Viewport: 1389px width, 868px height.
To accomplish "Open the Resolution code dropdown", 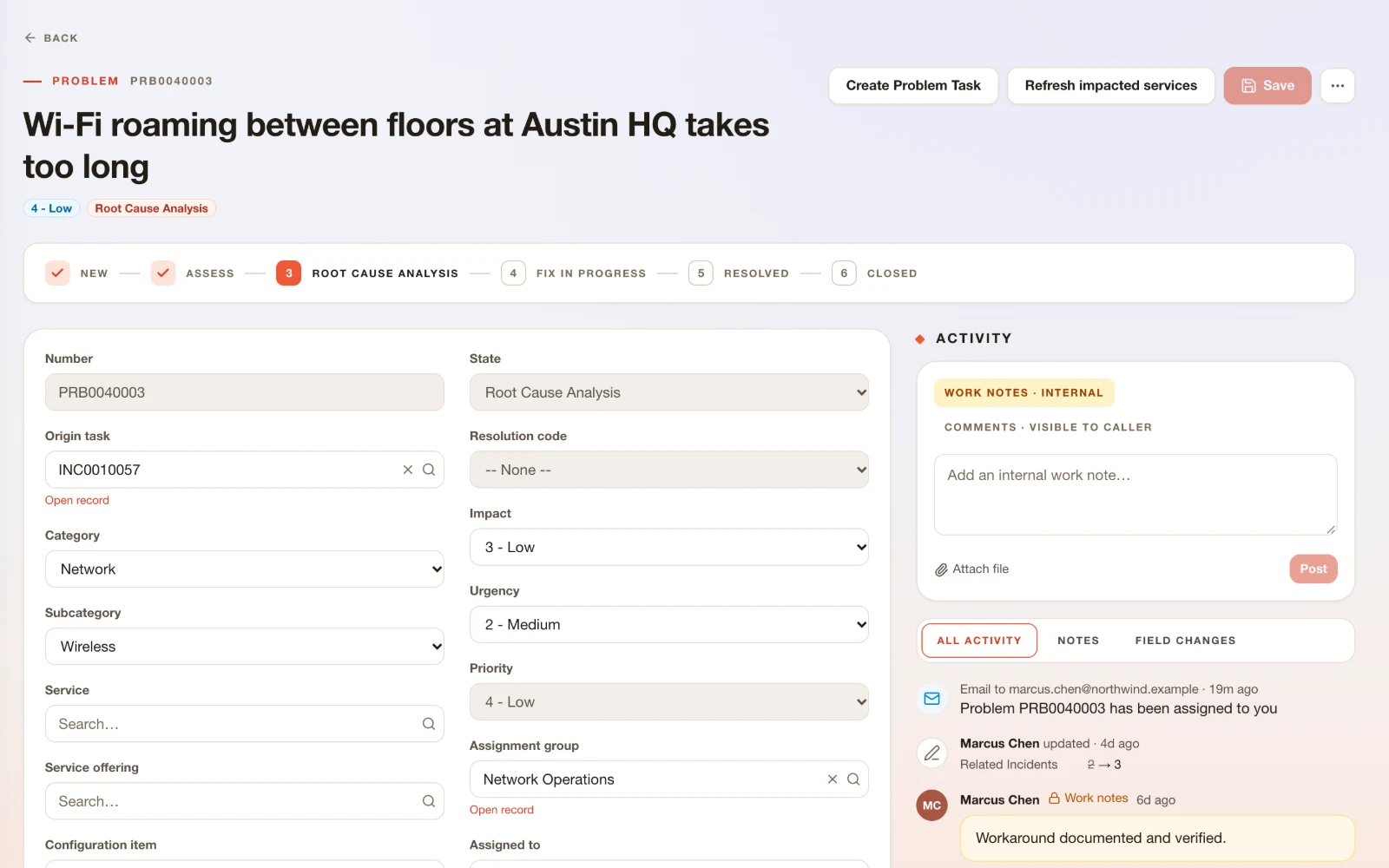I will 669,470.
